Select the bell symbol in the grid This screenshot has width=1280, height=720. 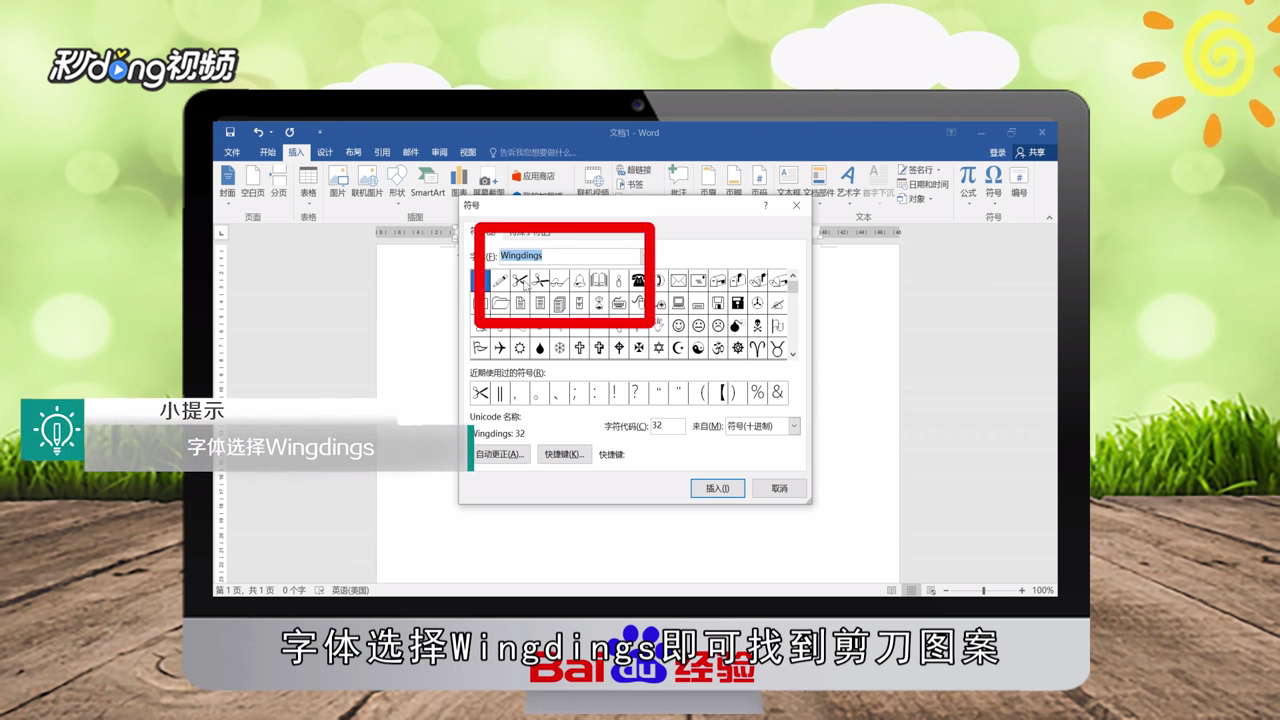coord(579,281)
